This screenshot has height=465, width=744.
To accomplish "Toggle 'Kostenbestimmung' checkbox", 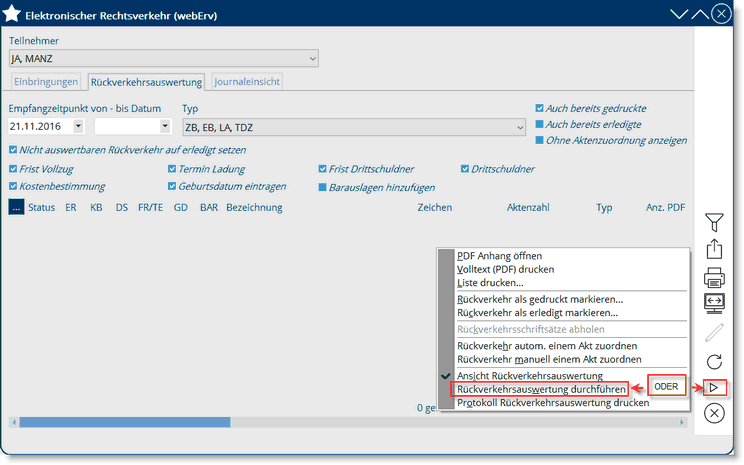I will tap(13, 186).
